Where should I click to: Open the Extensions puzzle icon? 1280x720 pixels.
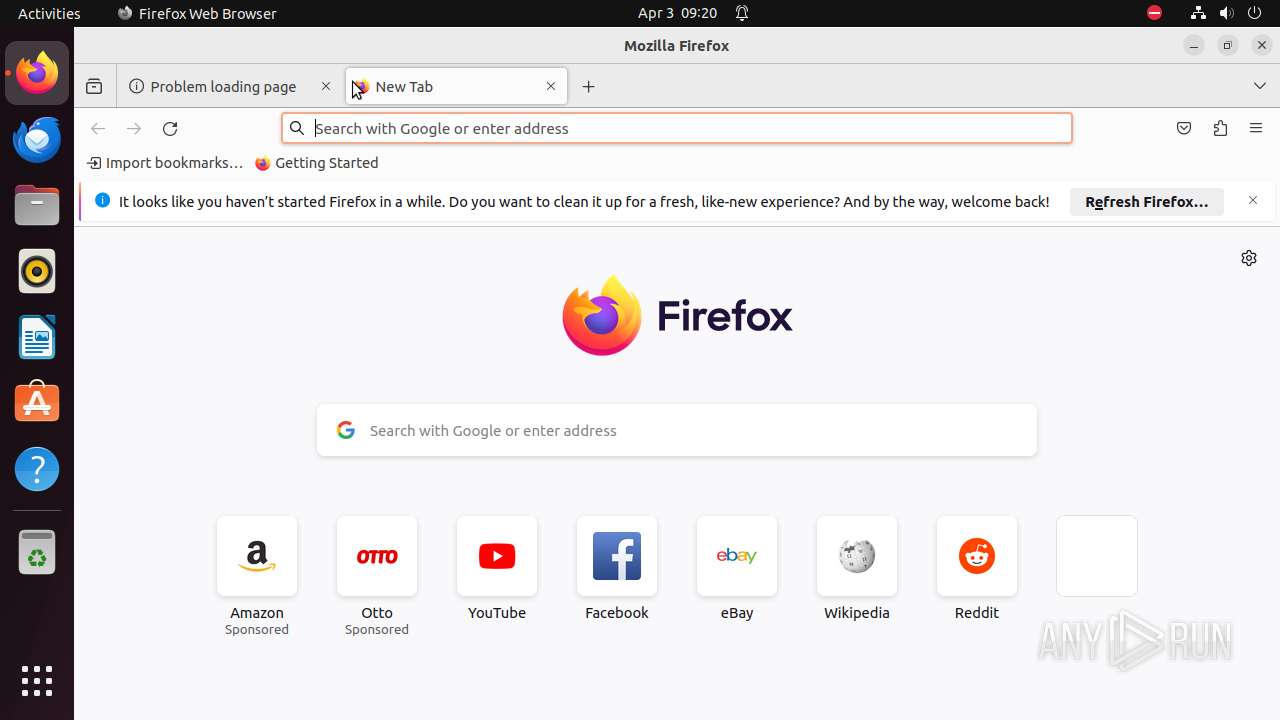[x=1220, y=128]
